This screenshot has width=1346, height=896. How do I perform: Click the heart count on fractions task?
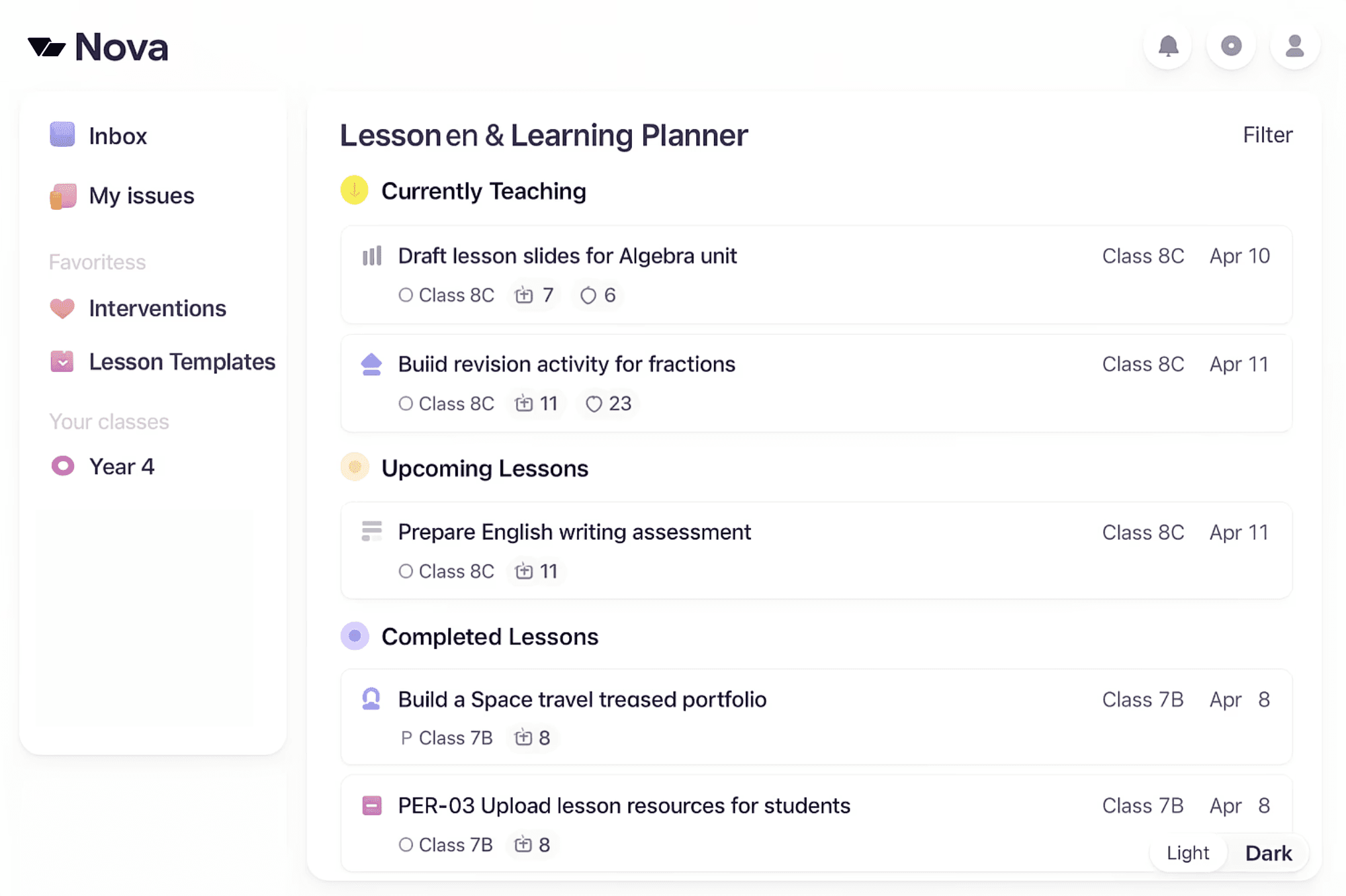coord(609,404)
